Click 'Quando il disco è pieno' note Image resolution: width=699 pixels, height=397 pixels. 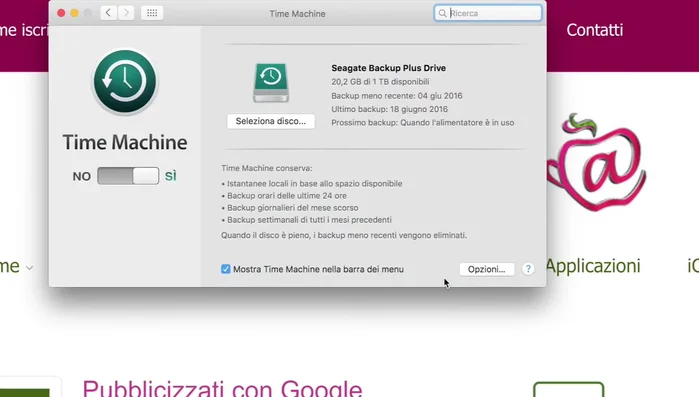[x=344, y=235]
